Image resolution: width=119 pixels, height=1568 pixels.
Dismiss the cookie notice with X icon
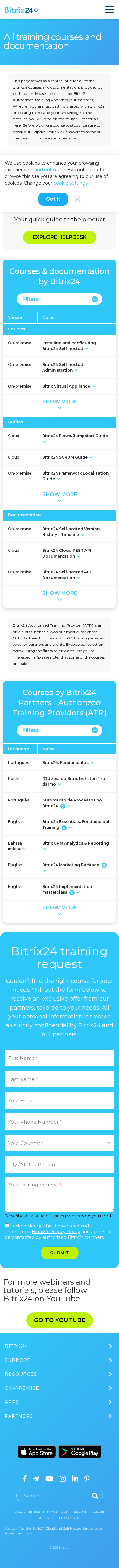[77, 199]
